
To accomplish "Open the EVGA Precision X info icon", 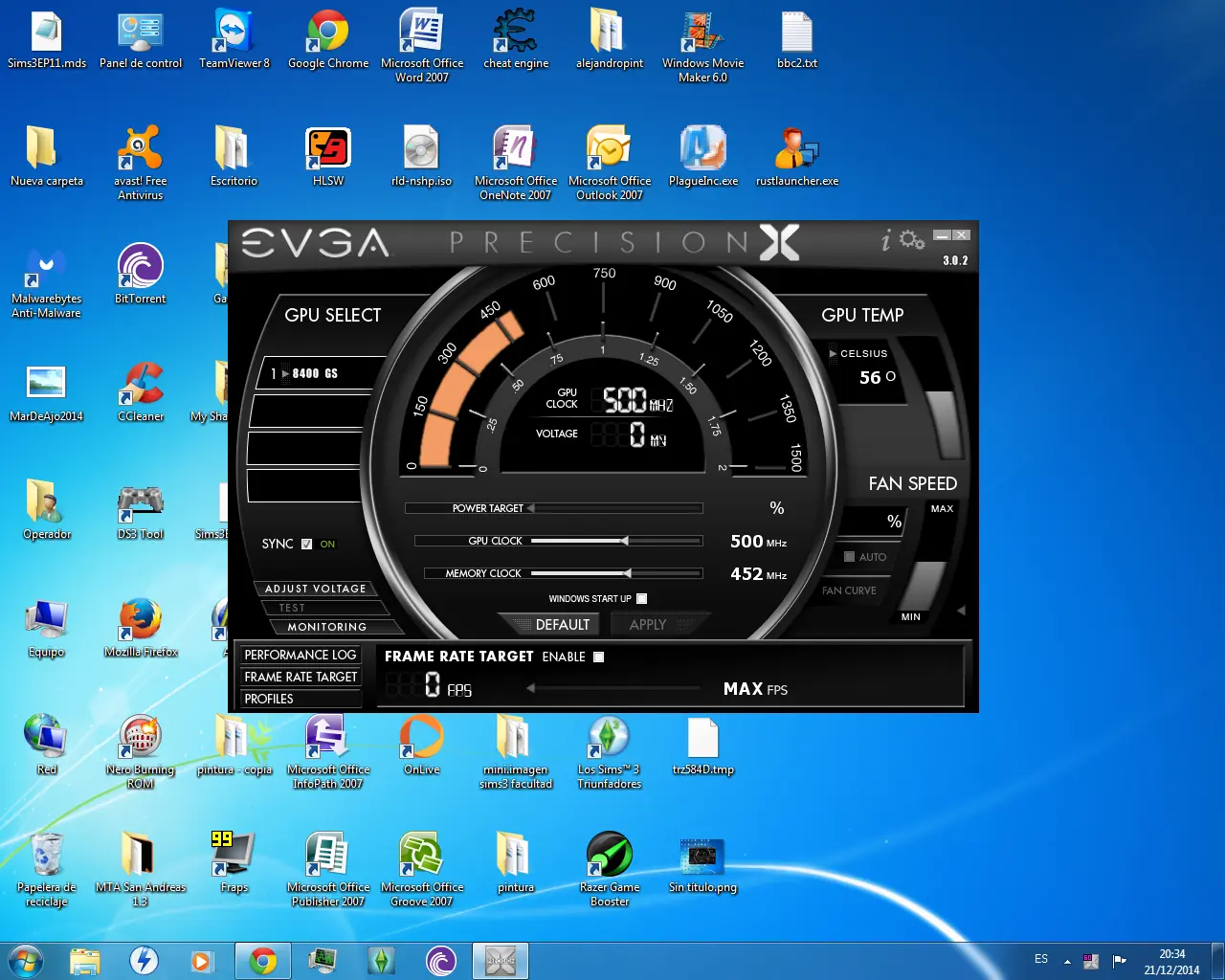I will 886,240.
